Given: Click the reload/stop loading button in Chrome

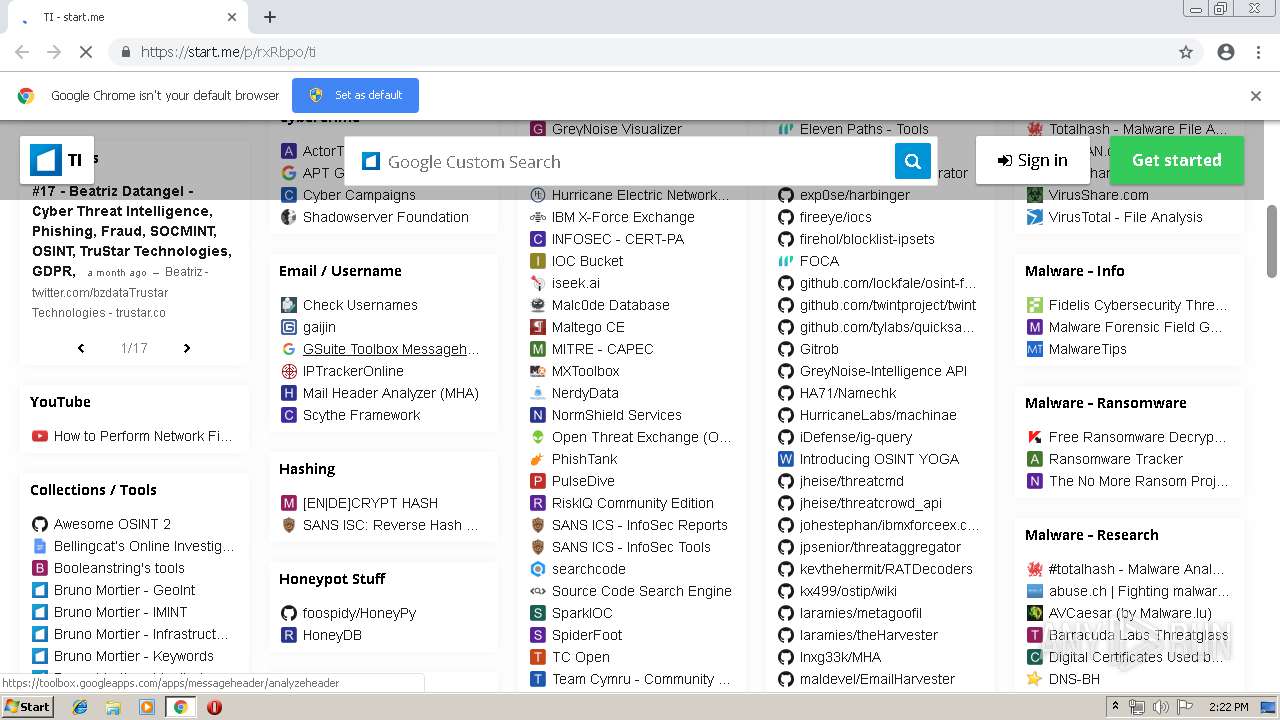Looking at the screenshot, I should tap(86, 52).
